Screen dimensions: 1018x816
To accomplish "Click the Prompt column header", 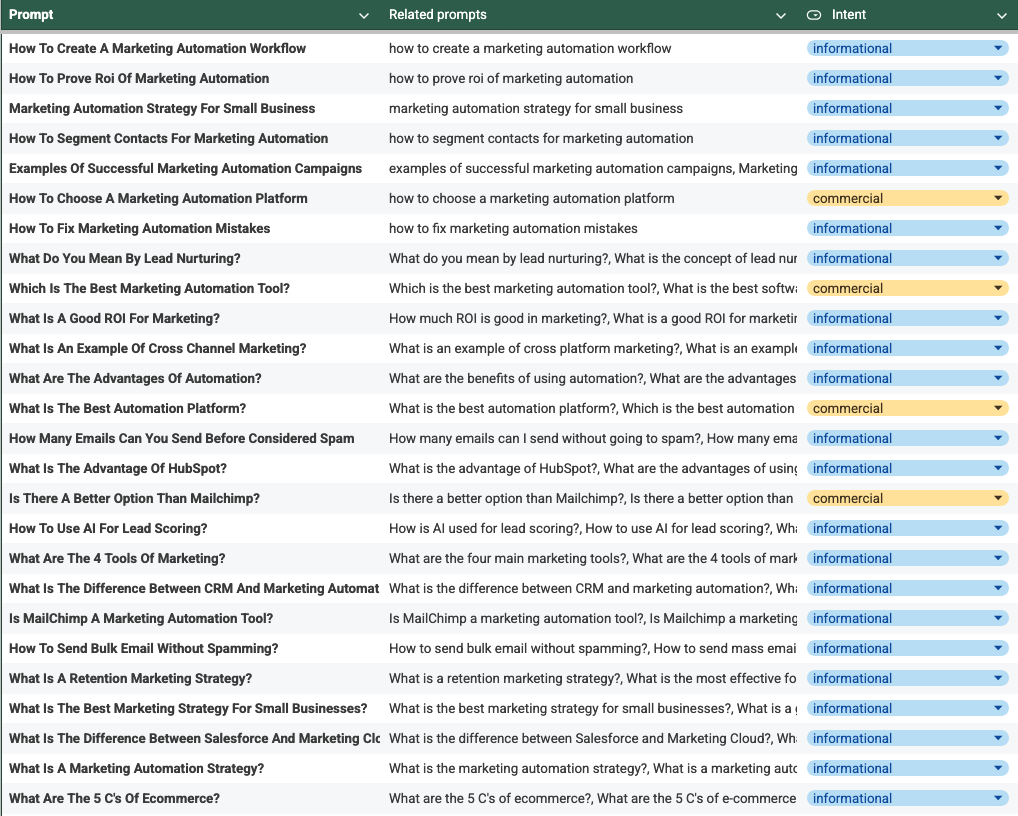I will 28,14.
